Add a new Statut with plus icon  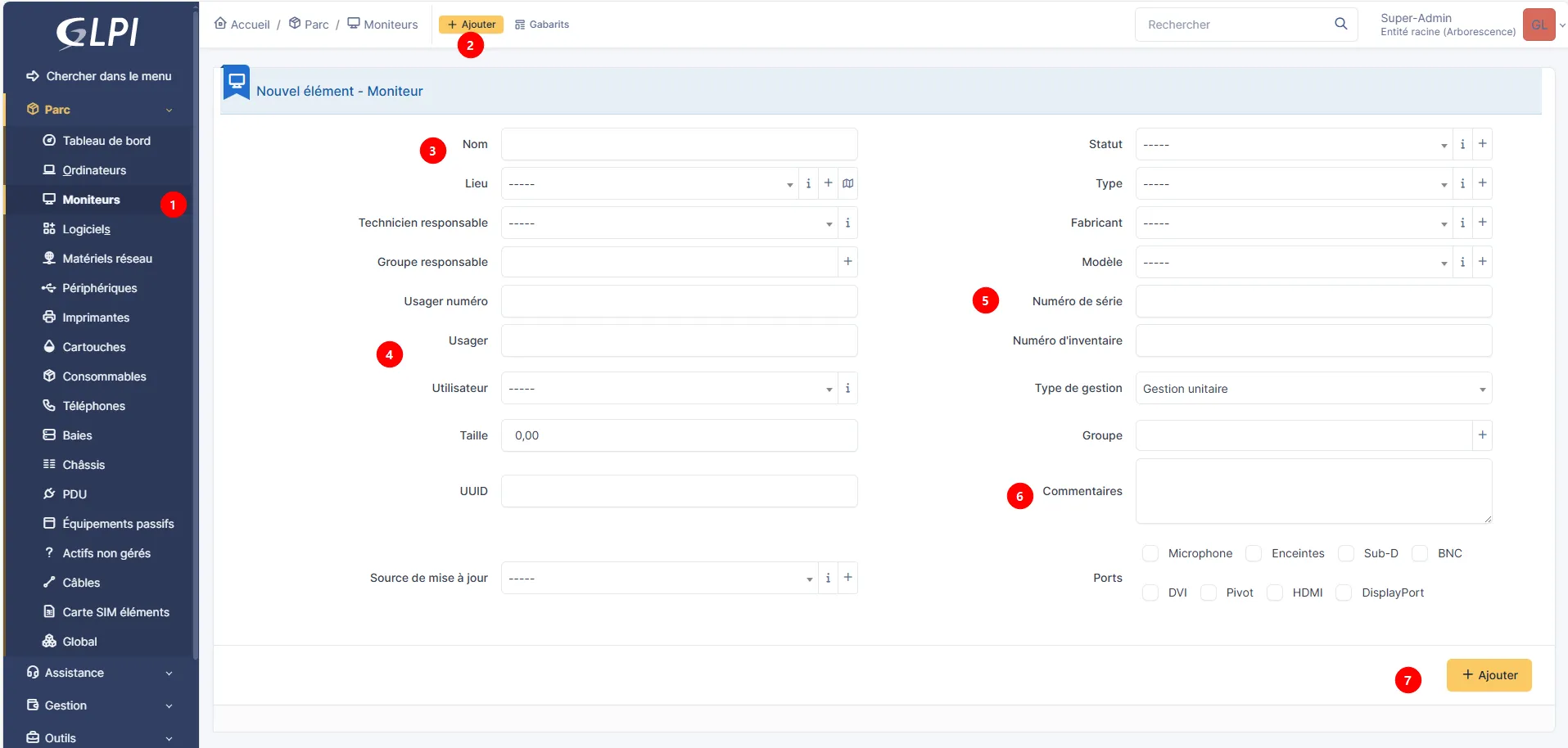click(1482, 144)
